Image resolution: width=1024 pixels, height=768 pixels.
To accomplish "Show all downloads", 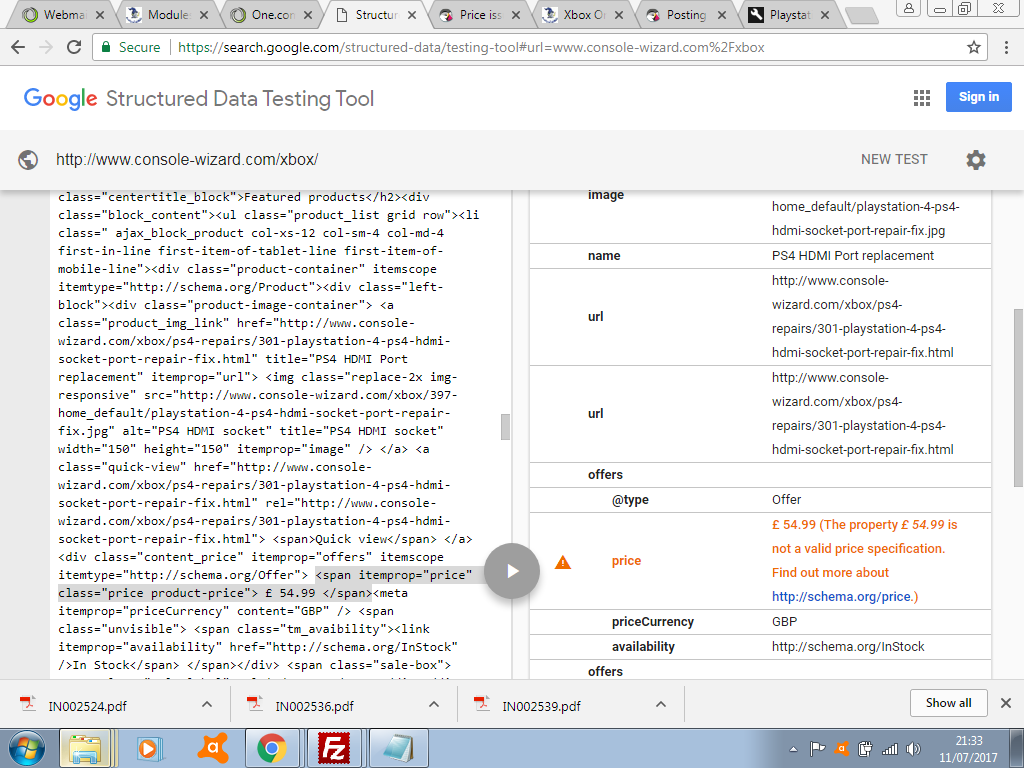I will click(x=948, y=703).
